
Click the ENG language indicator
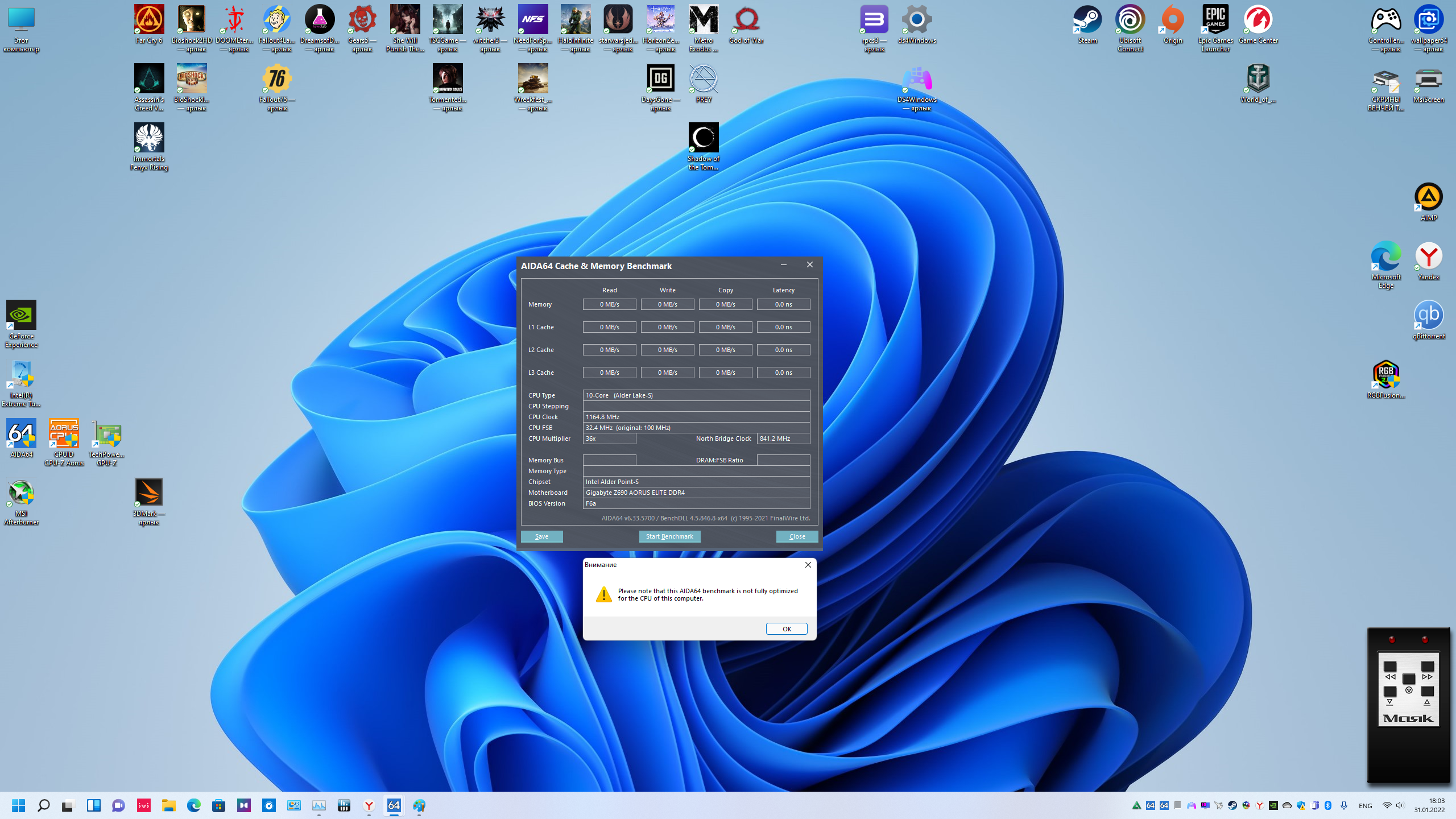tap(1365, 805)
